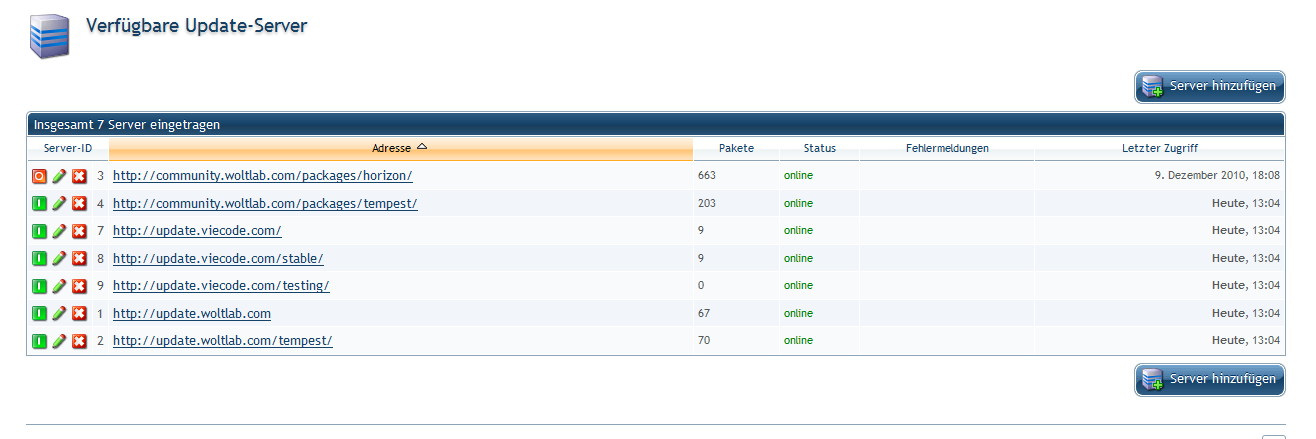Image resolution: width=1316 pixels, height=439 pixels.
Task: Sort by Letzter Zugriff column header
Action: click(1159, 148)
